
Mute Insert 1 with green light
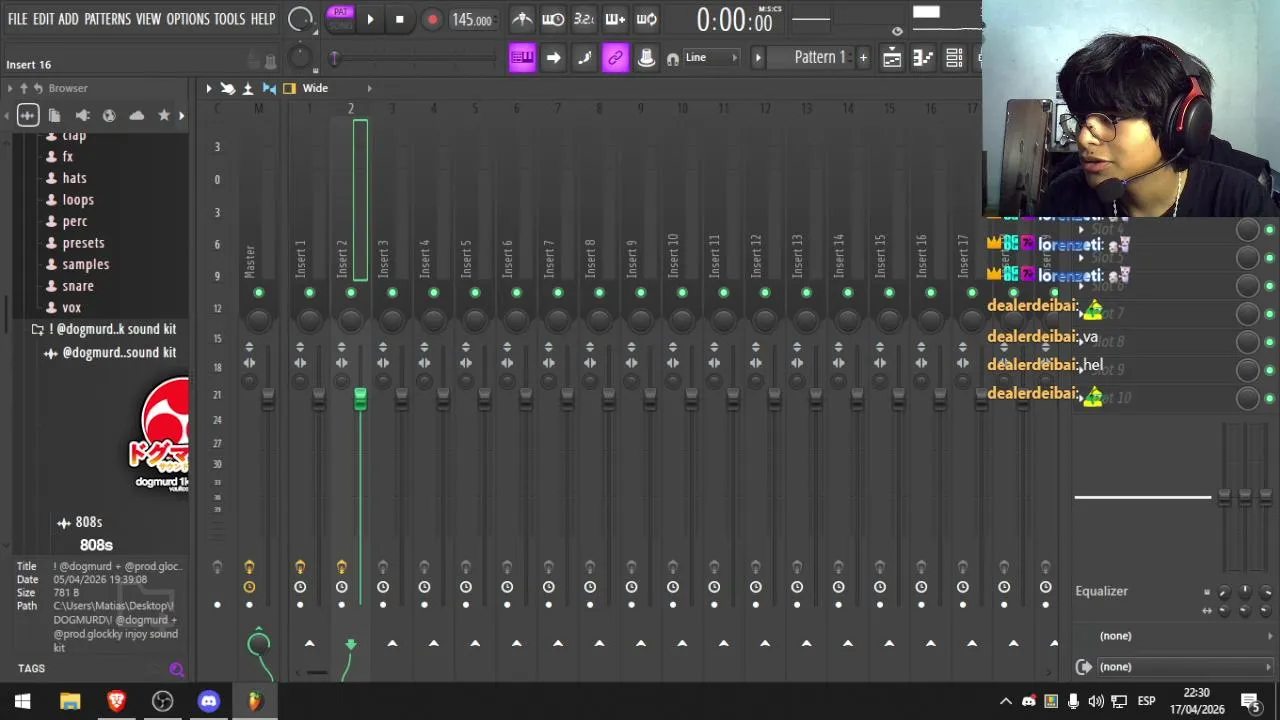tap(309, 292)
